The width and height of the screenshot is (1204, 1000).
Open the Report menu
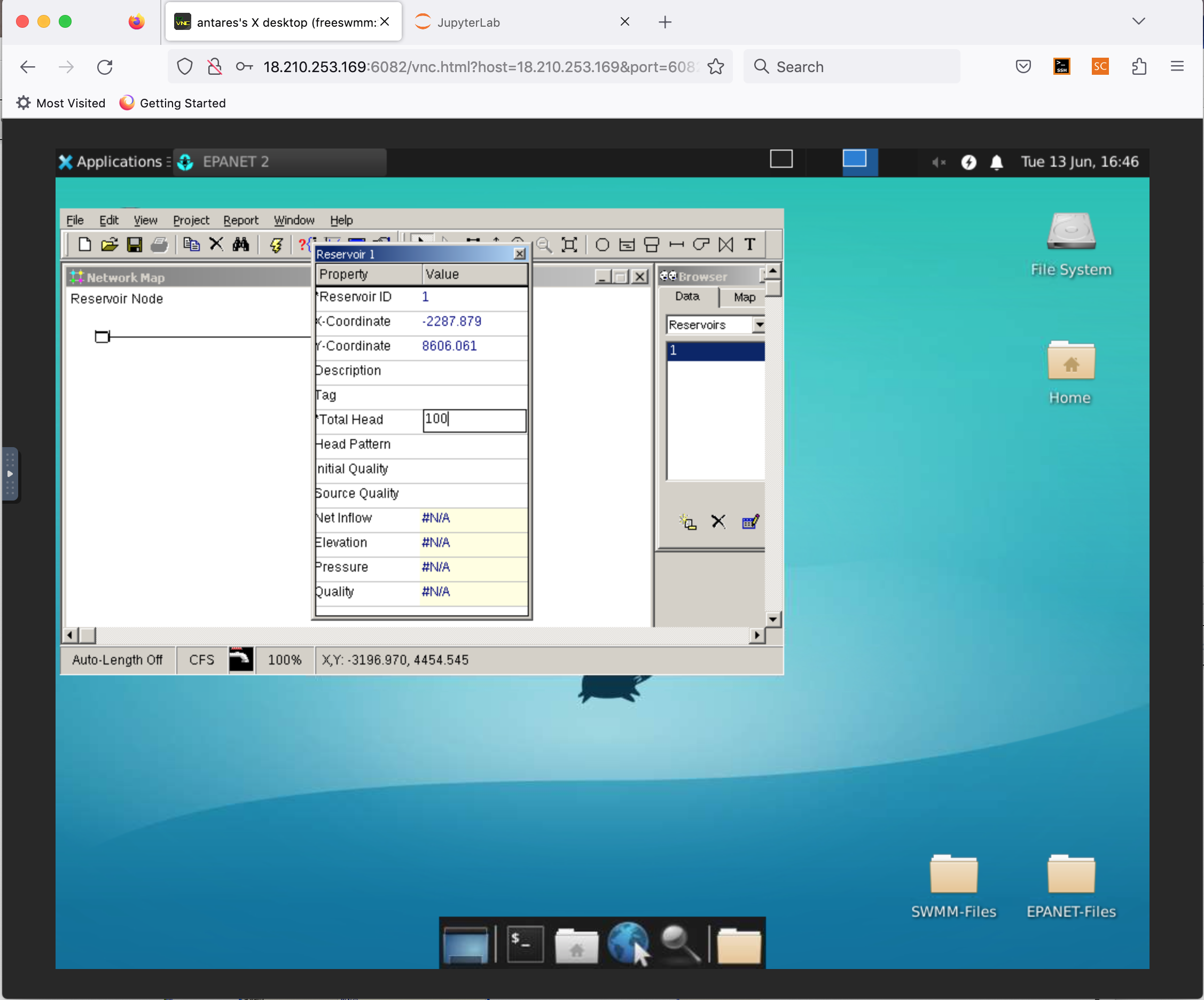[241, 220]
